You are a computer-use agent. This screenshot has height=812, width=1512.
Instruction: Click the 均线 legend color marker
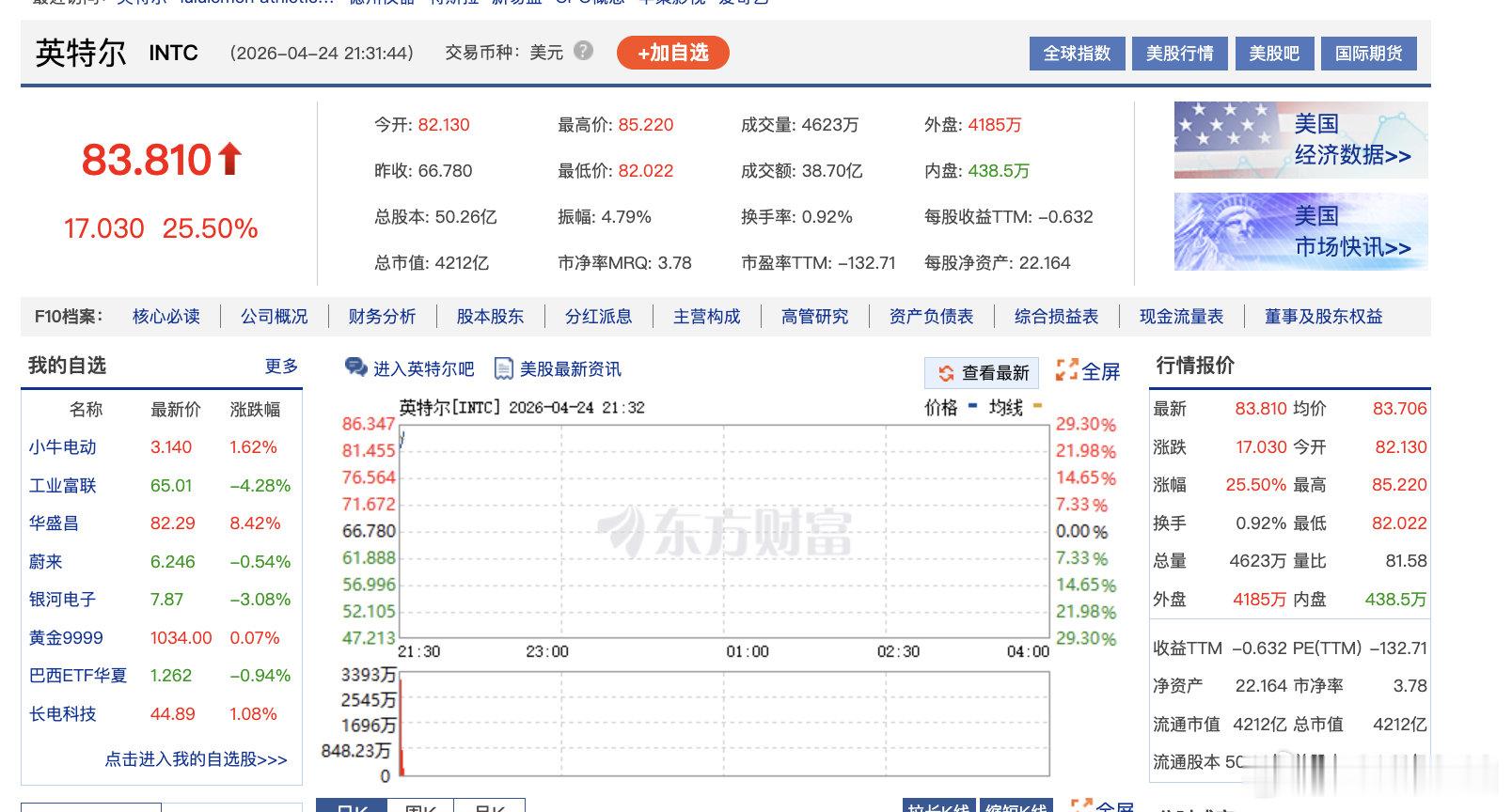click(x=1037, y=407)
